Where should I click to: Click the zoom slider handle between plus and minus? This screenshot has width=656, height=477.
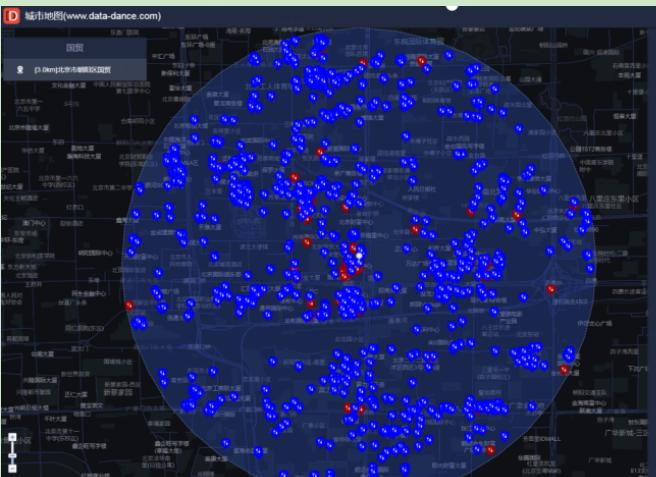(13, 455)
